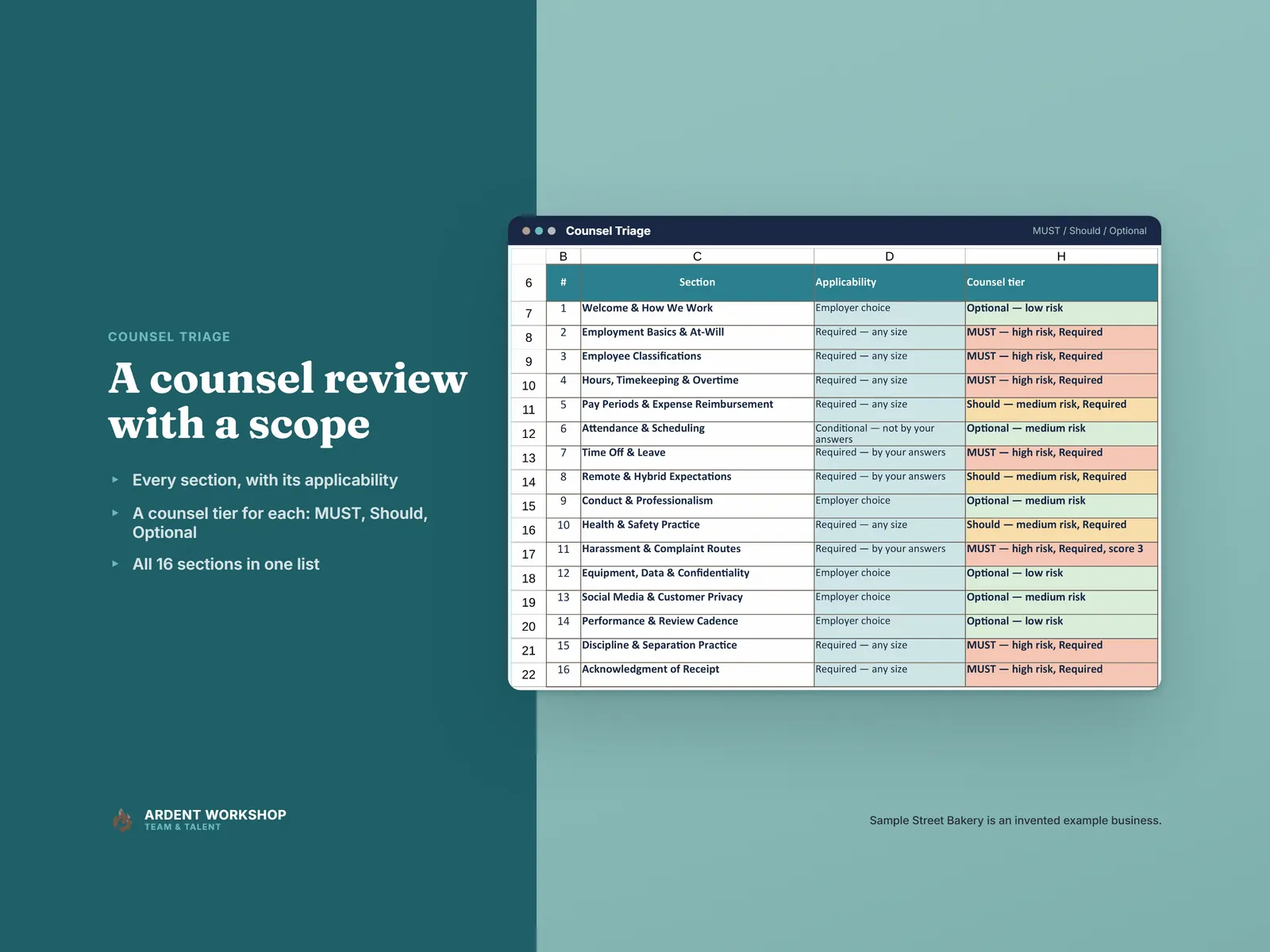Click the "A counsel review with a scope" heading

[x=288, y=401]
